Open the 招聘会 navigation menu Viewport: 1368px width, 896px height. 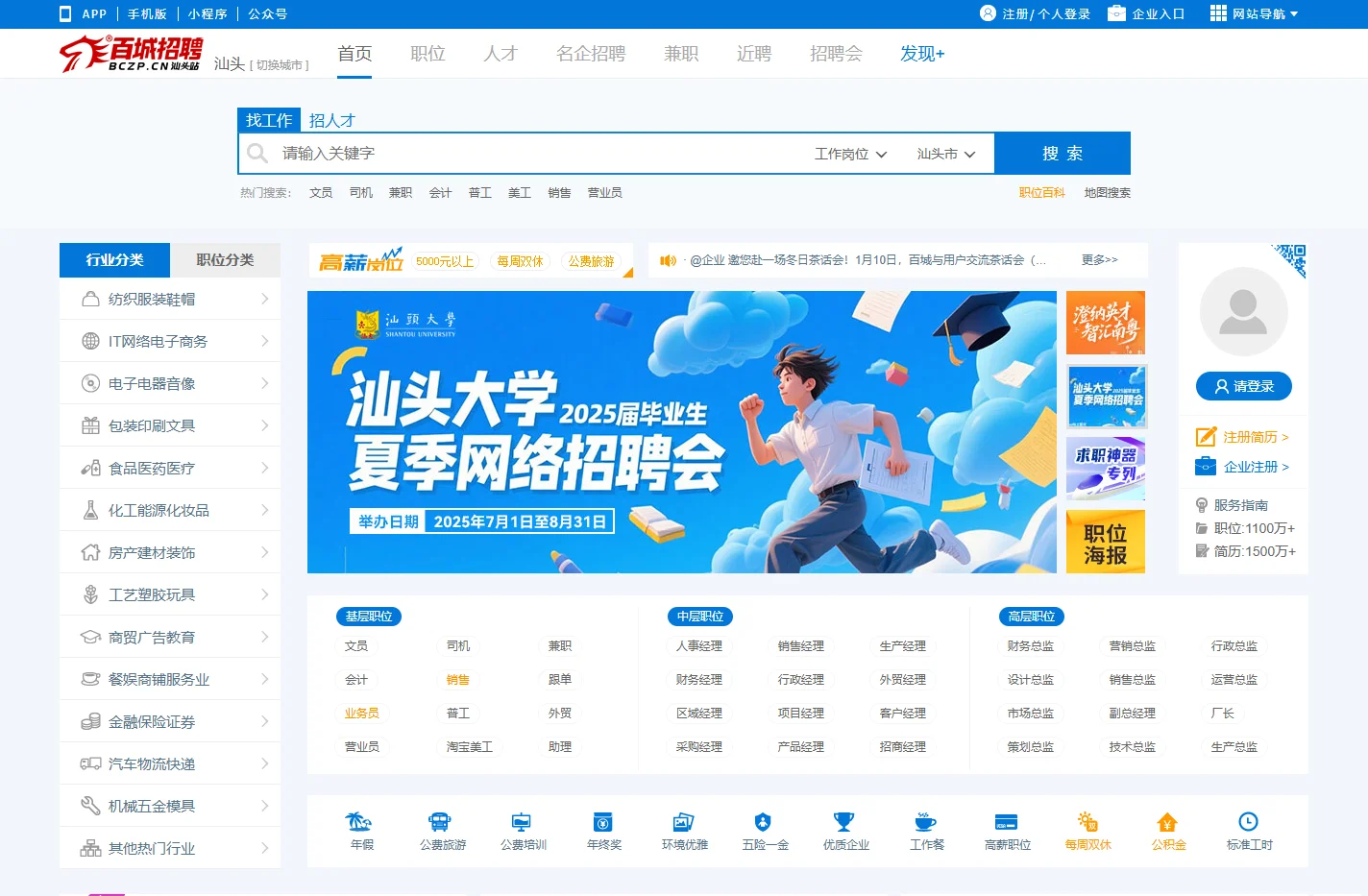(836, 54)
